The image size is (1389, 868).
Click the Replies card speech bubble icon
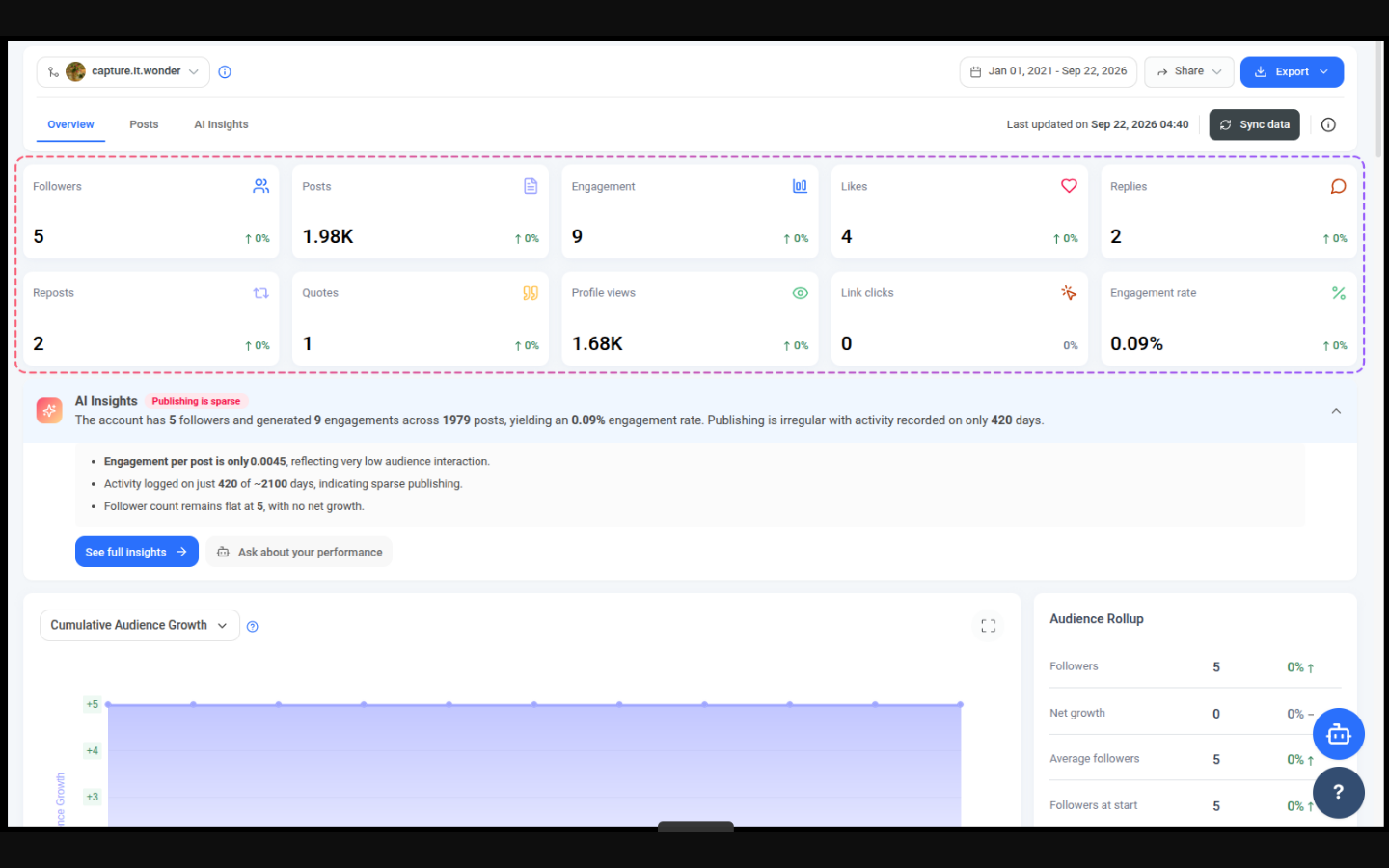click(1338, 186)
